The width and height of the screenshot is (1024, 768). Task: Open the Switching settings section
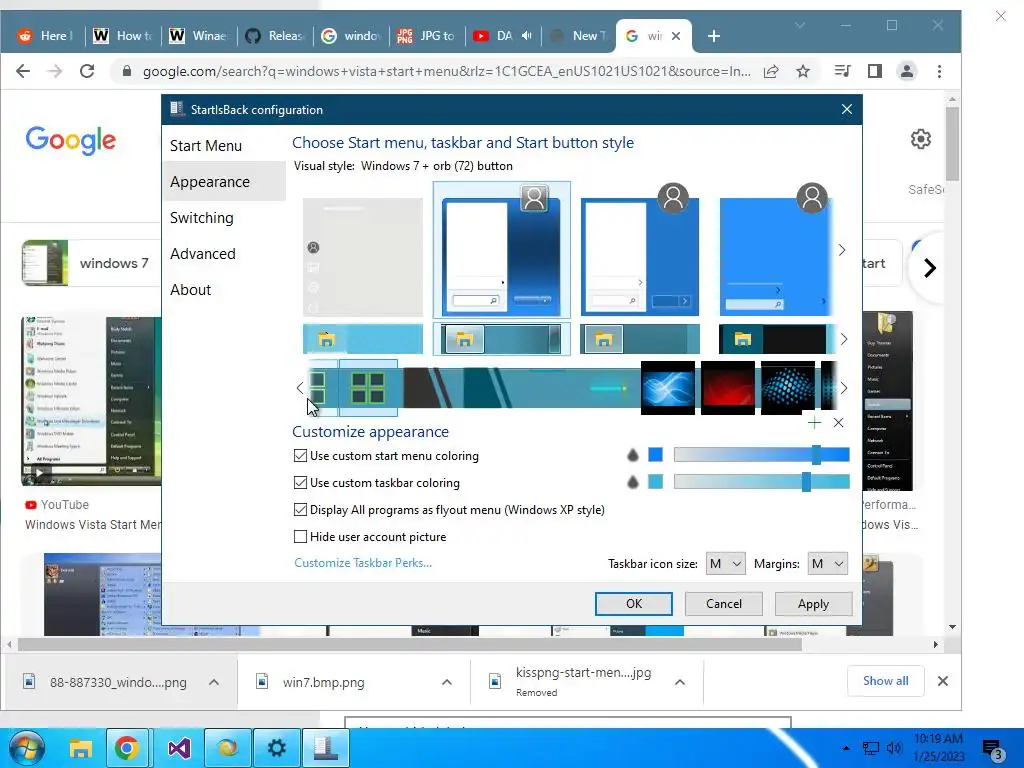click(x=201, y=217)
